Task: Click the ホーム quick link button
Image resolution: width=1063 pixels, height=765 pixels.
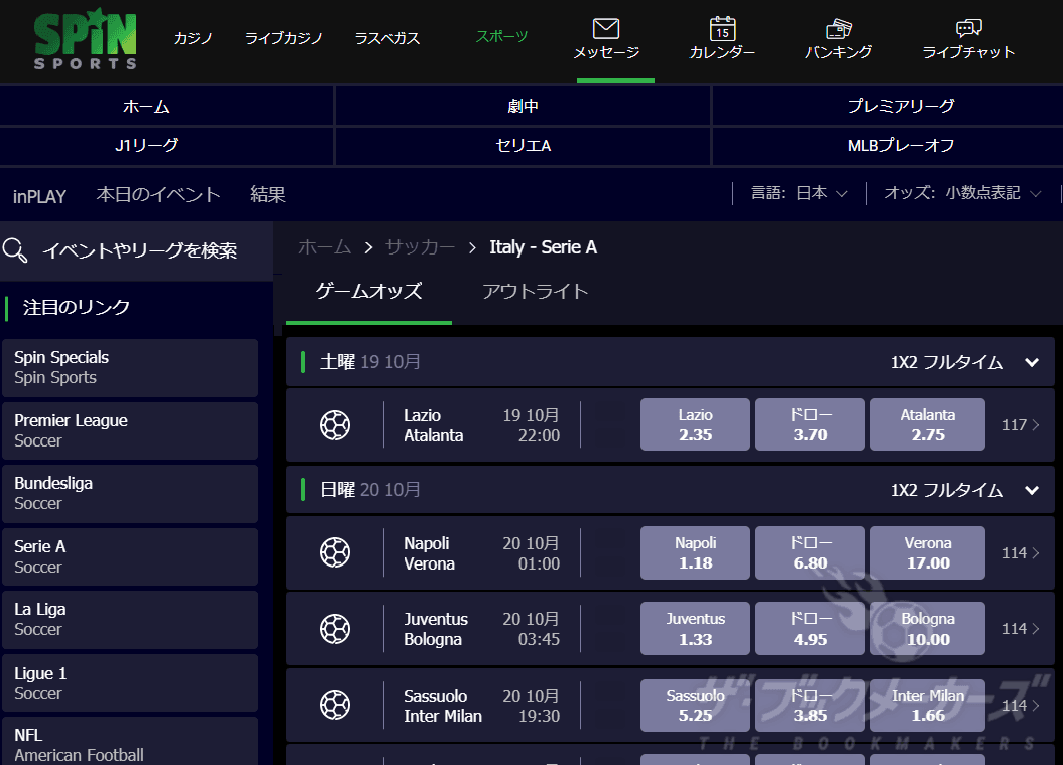Action: (166, 106)
